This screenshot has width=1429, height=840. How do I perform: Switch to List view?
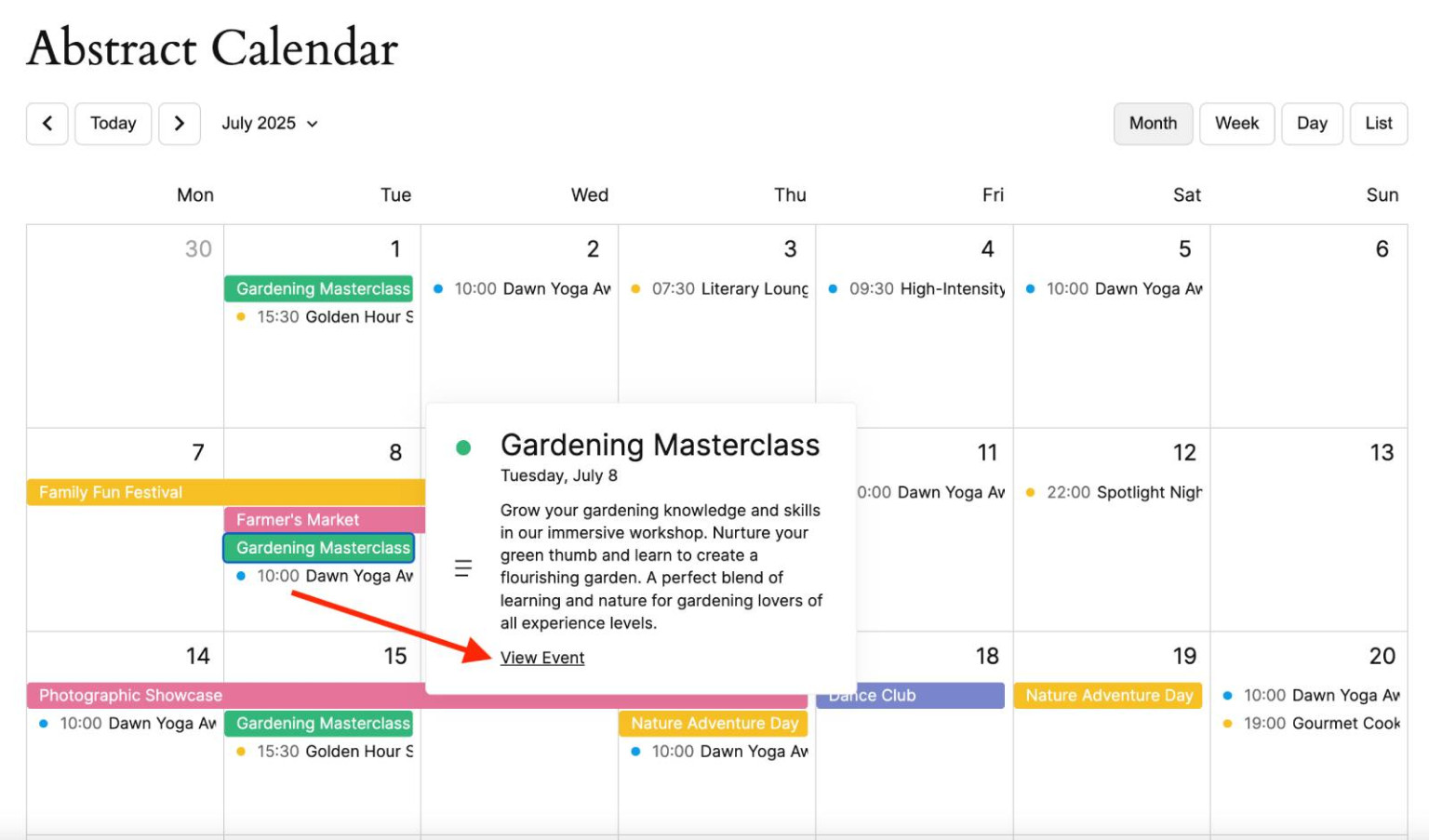(1379, 124)
